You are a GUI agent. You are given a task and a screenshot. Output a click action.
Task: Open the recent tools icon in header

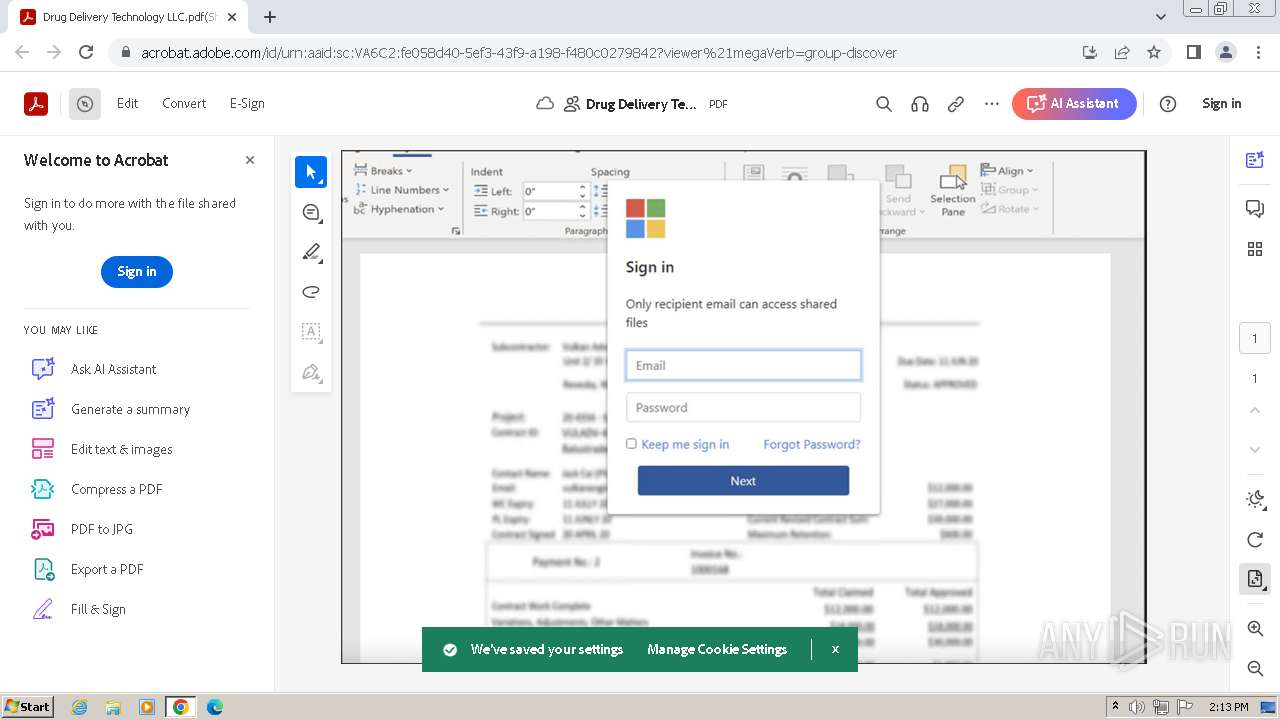pos(85,103)
